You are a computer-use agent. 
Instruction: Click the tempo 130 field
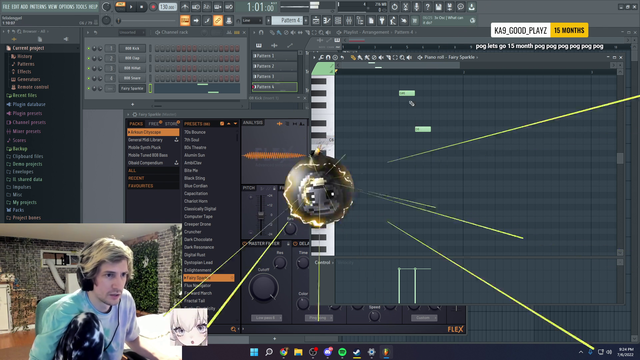coord(167,7)
